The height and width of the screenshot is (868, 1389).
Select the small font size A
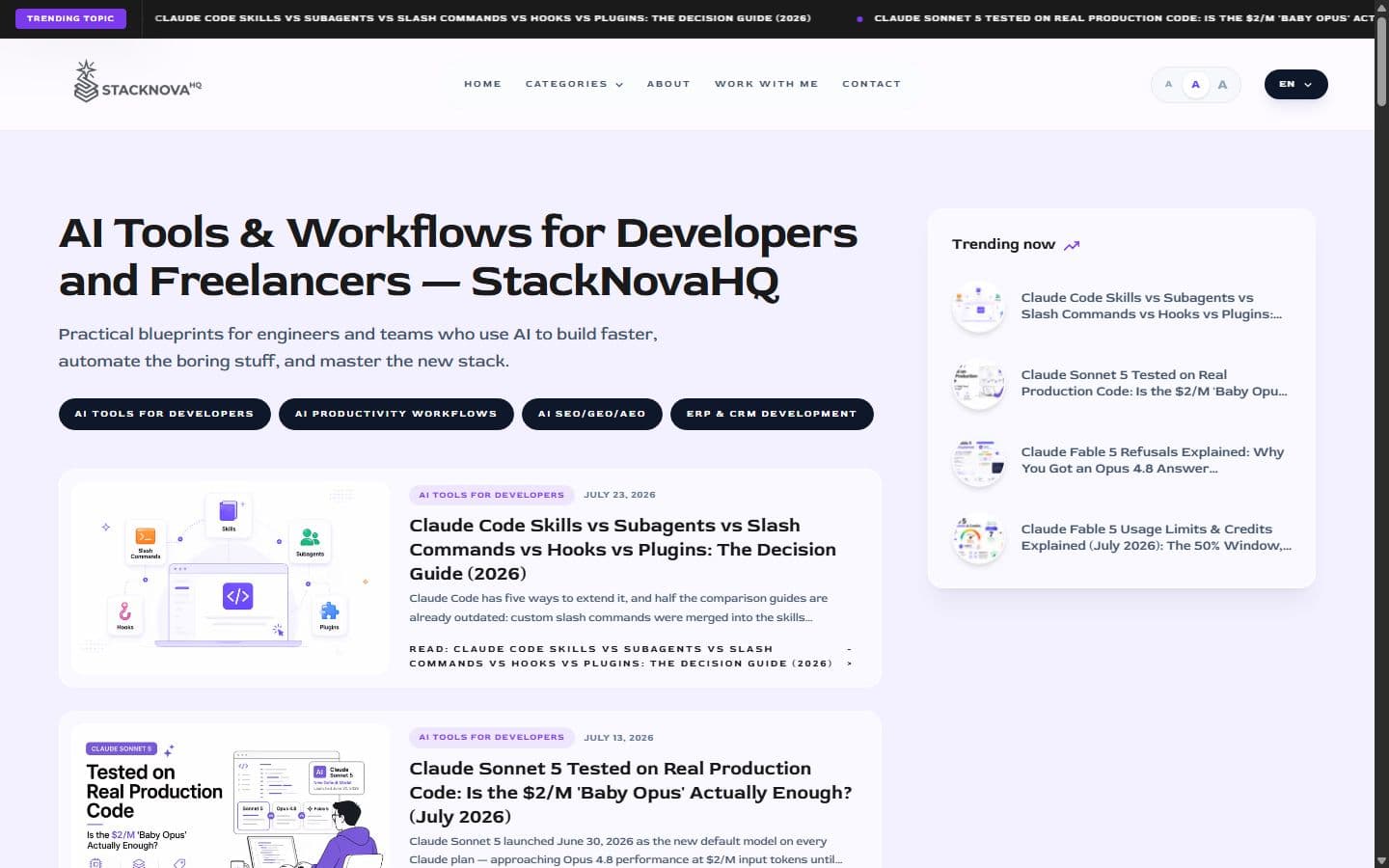tap(1168, 85)
